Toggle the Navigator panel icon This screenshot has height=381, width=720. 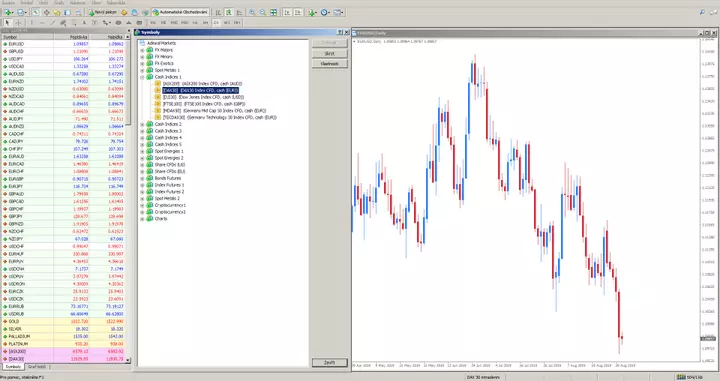pyautogui.click(x=56, y=12)
